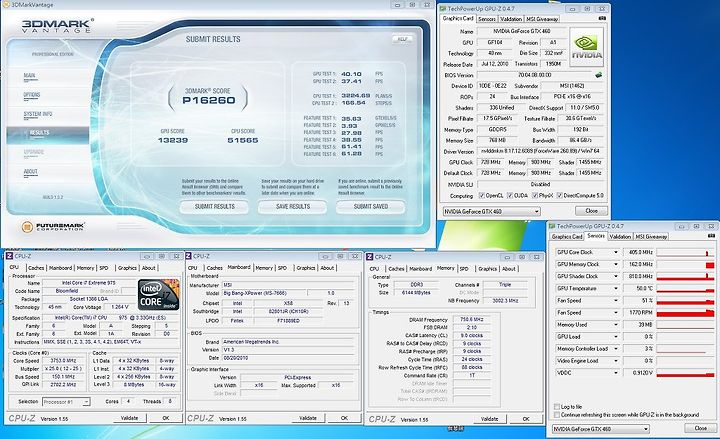Toggle the DirectCompute 5.0 checkbox
This screenshot has width=720, height=439.
[560, 195]
